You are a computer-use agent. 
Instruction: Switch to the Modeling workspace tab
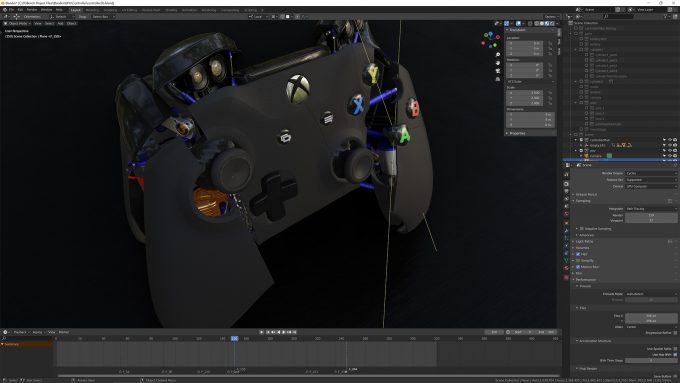[x=92, y=10]
